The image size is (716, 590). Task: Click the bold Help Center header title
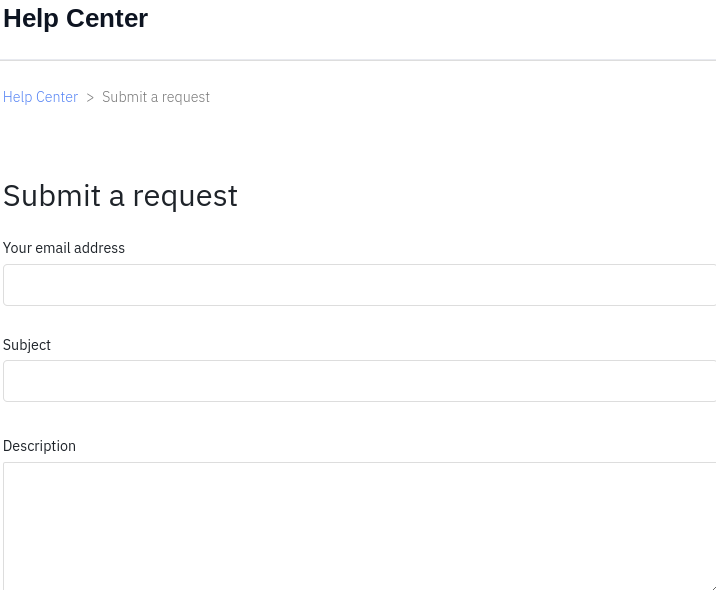tap(75, 18)
